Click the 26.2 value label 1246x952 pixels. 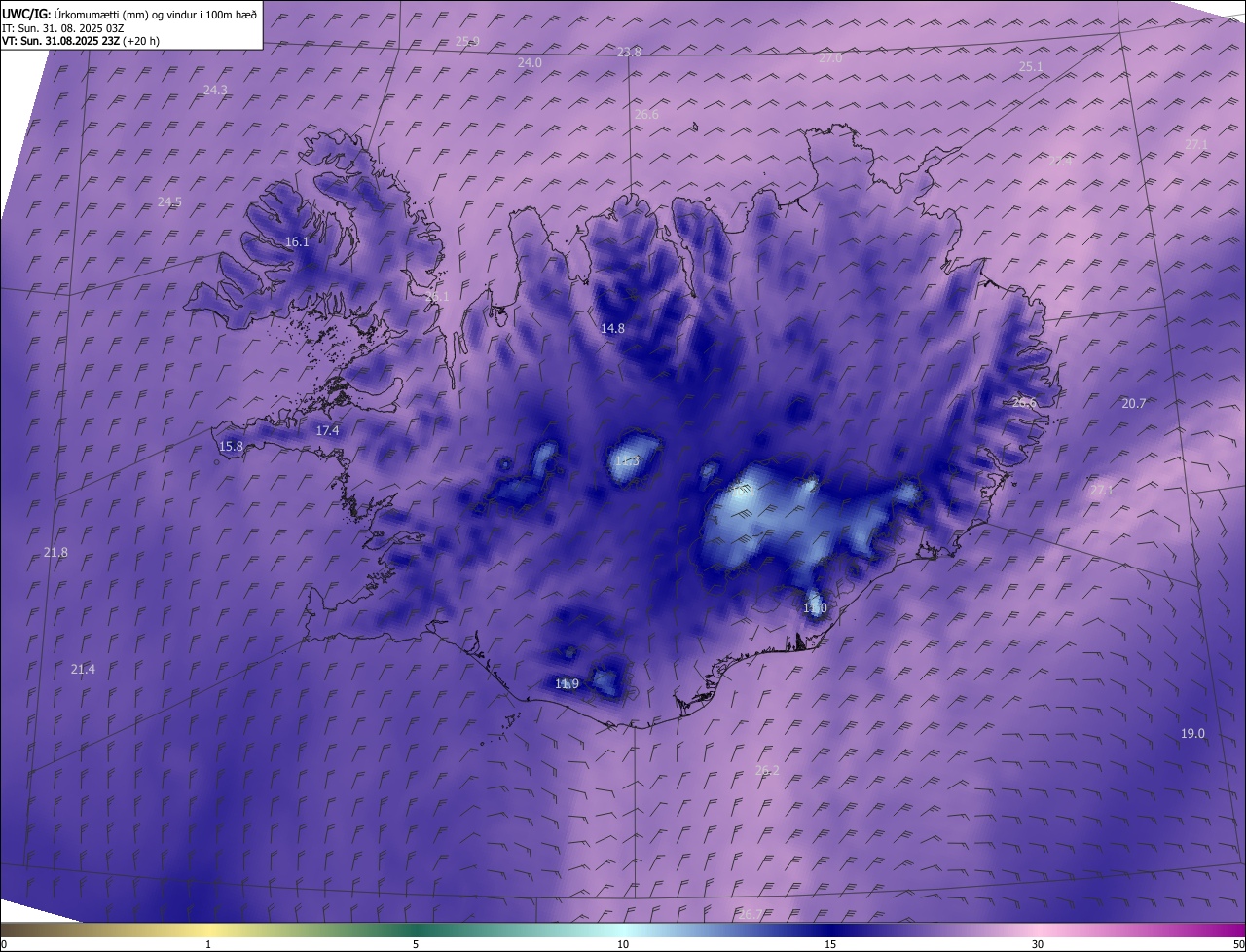(x=767, y=770)
